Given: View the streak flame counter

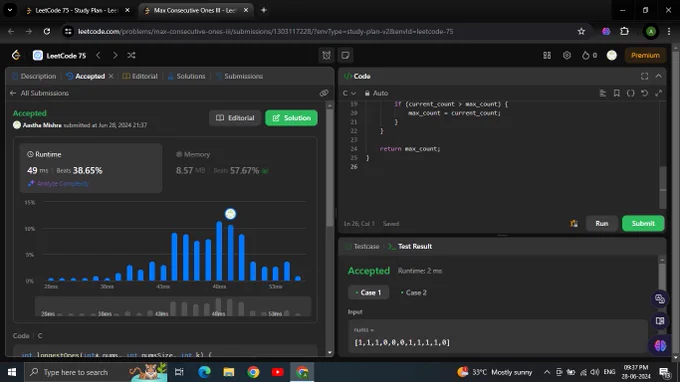Looking at the screenshot, I should pyautogui.click(x=590, y=56).
